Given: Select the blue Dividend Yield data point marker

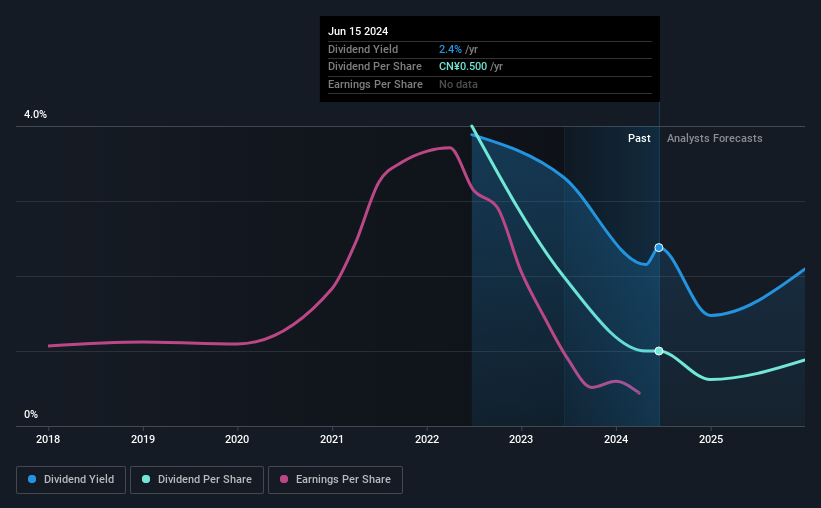Looking at the screenshot, I should [x=659, y=247].
